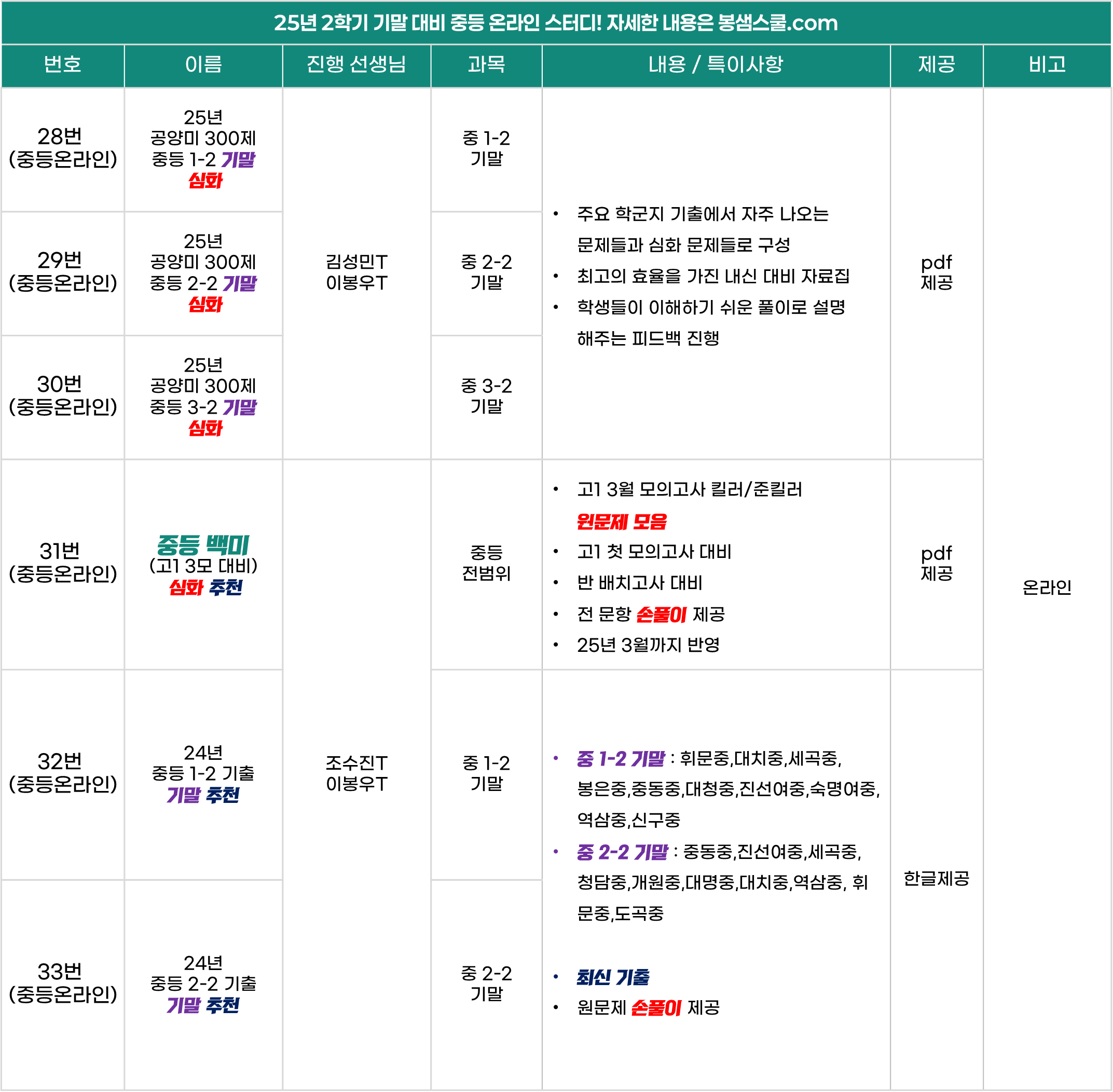
Task: Click the 온라인 cell
Action: (x=1047, y=588)
